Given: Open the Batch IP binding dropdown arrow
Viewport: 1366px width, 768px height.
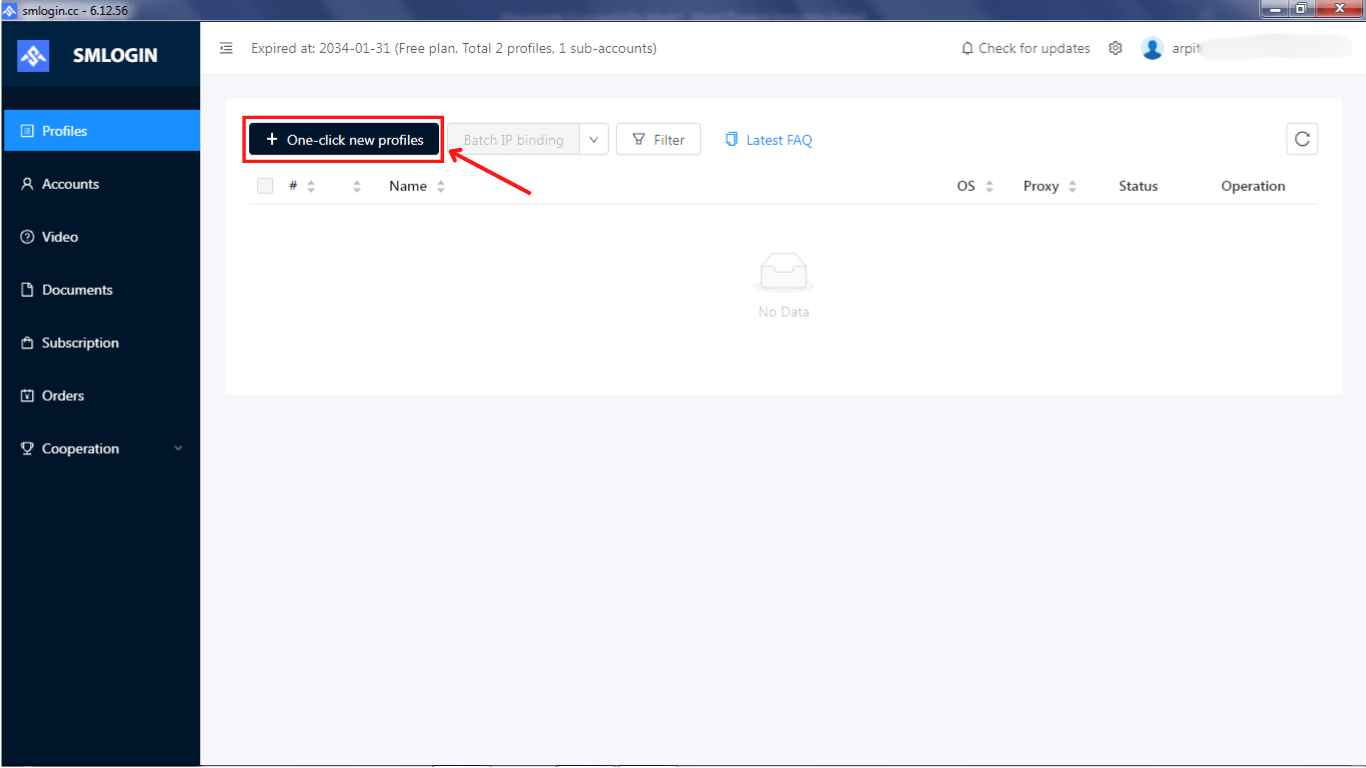Looking at the screenshot, I should pos(593,139).
